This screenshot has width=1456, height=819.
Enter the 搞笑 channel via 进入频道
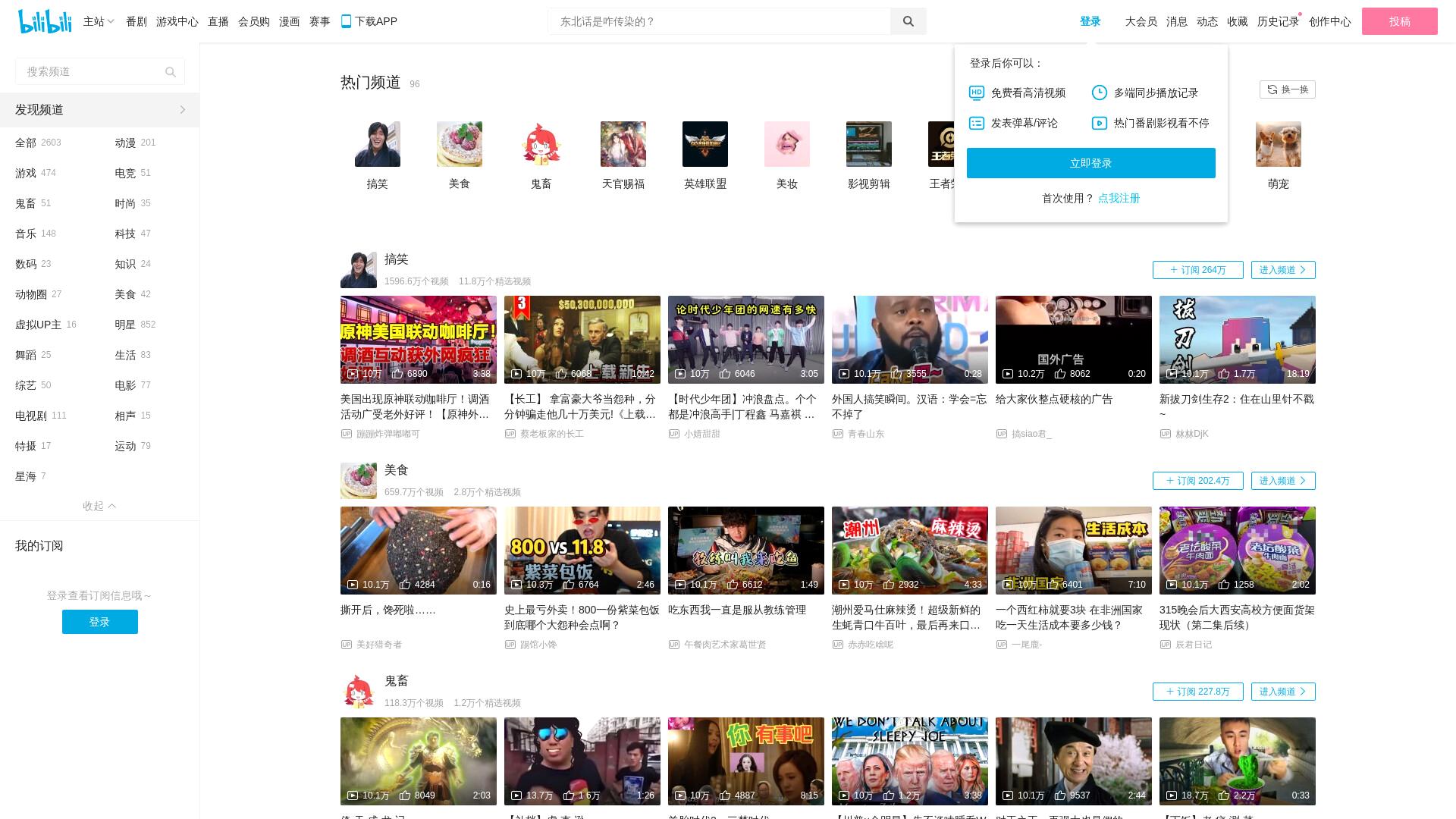[1283, 270]
